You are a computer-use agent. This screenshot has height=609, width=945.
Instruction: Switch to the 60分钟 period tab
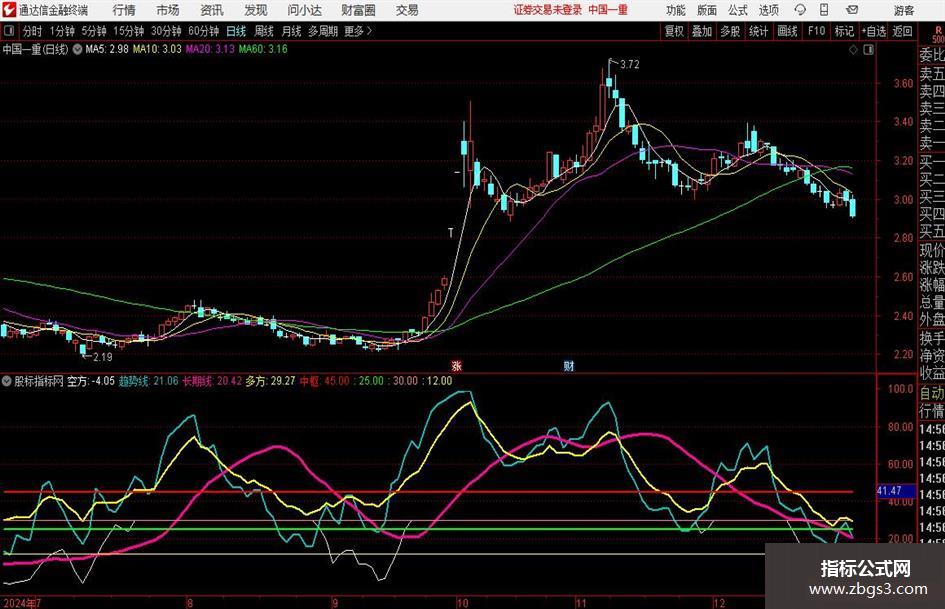point(204,31)
